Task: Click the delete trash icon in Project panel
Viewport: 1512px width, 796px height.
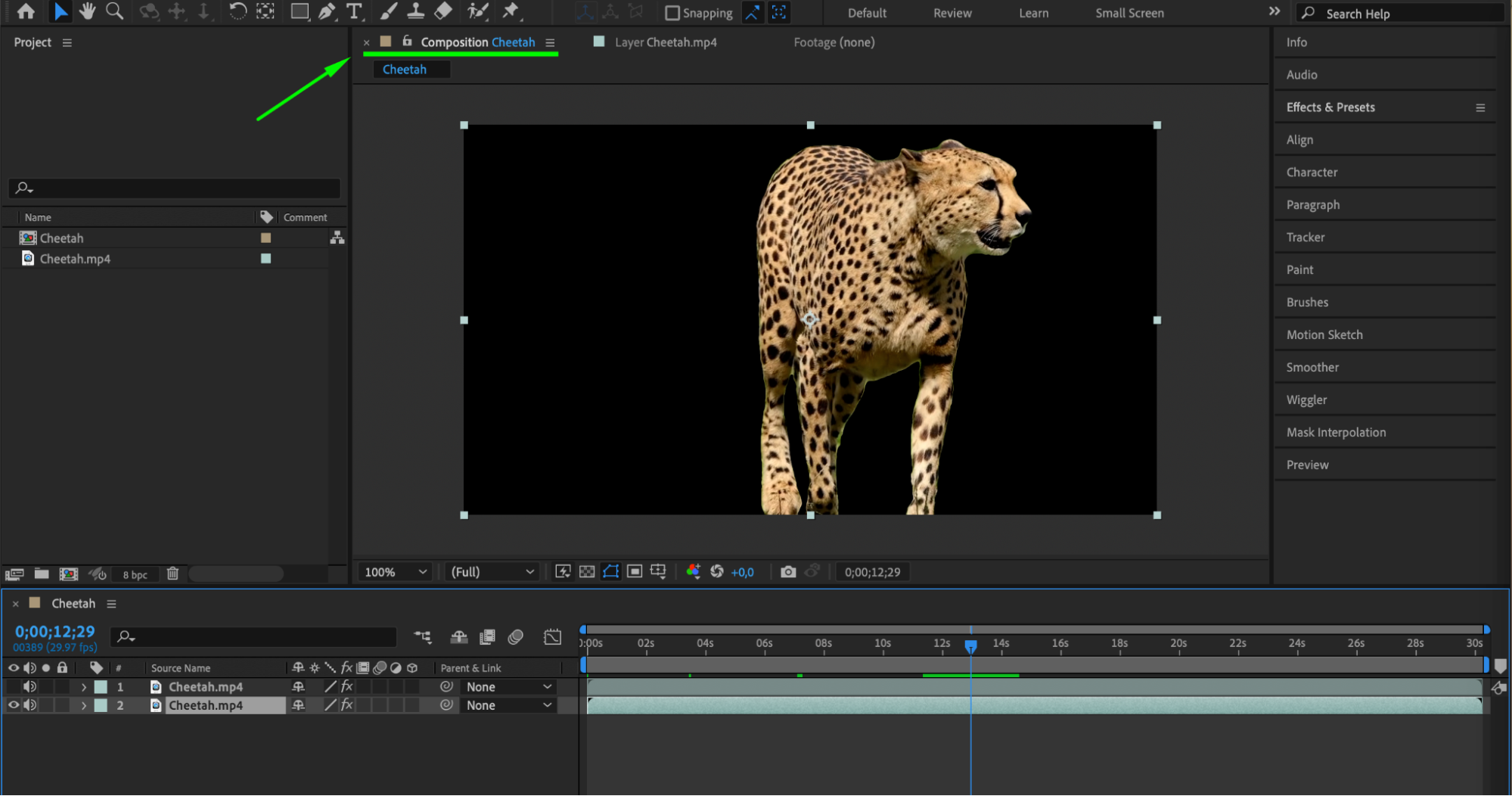Action: click(x=172, y=574)
